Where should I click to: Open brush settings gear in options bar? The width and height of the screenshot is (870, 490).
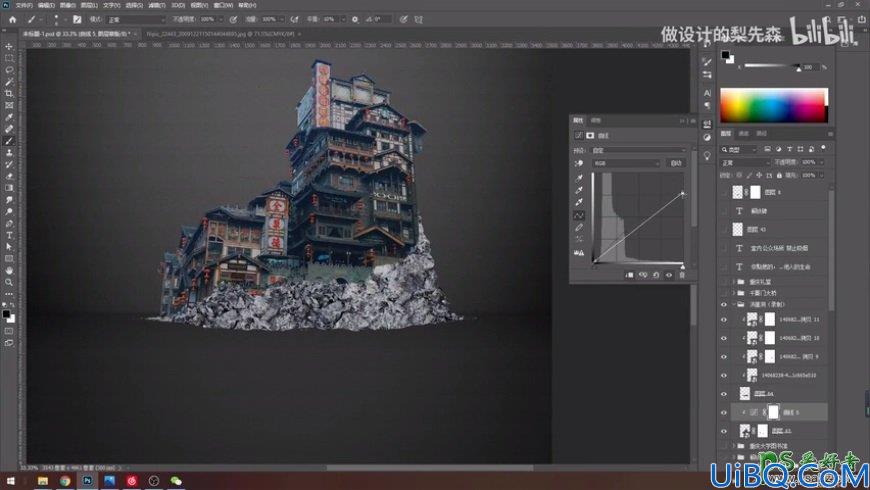pyautogui.click(x=355, y=19)
